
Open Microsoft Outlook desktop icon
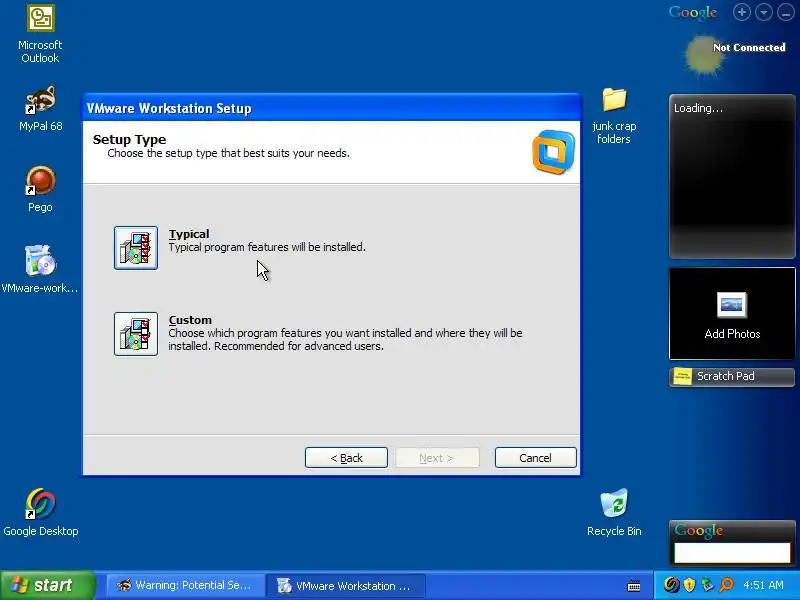[40, 34]
